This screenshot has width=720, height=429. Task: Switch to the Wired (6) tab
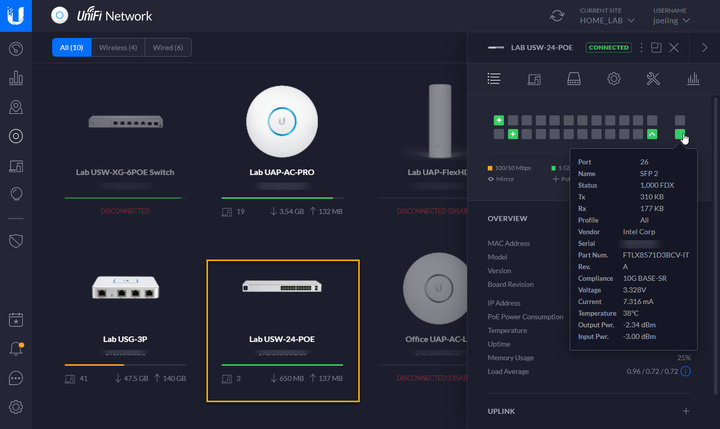(168, 47)
